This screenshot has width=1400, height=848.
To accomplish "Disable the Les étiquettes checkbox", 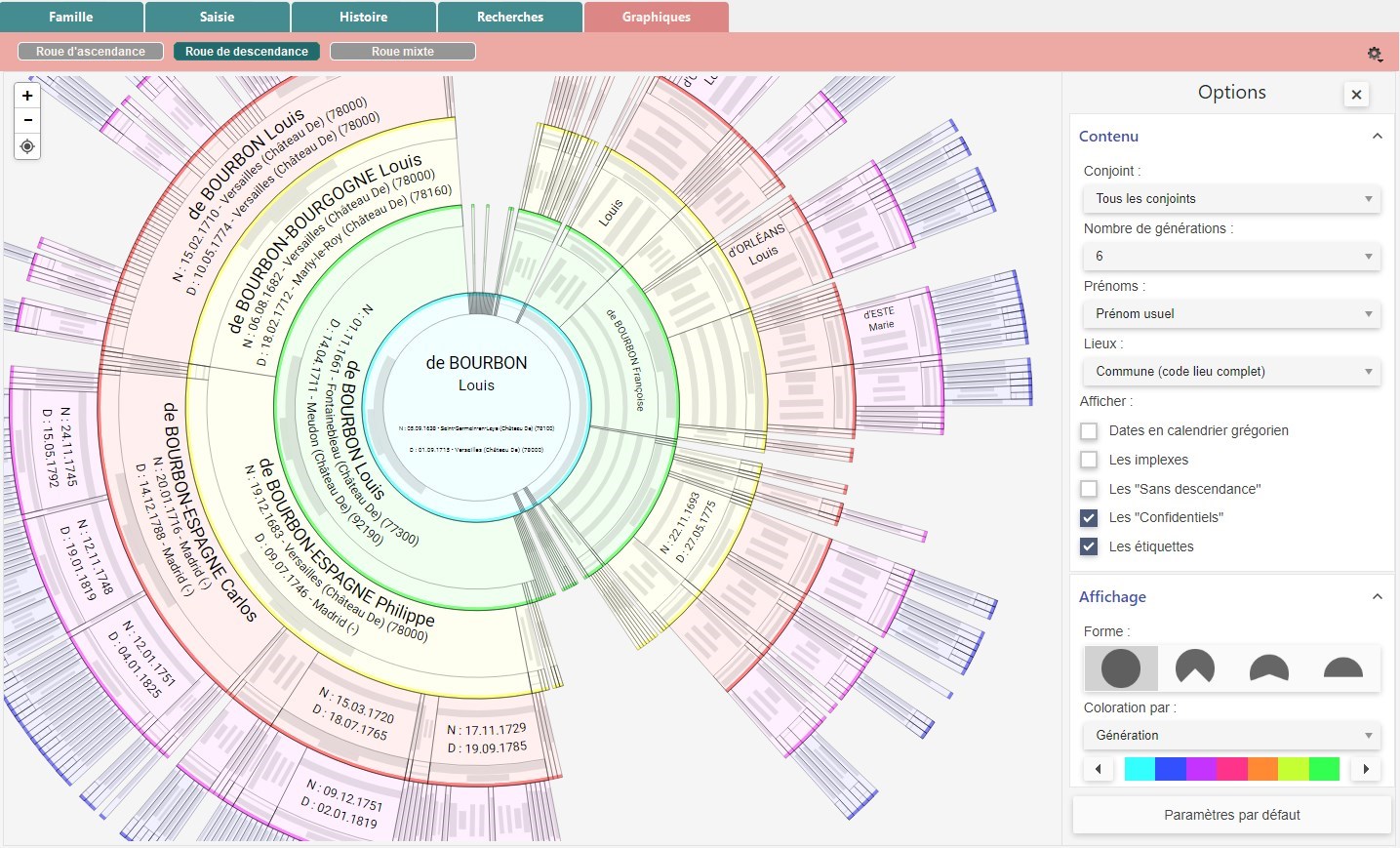I will point(1089,546).
